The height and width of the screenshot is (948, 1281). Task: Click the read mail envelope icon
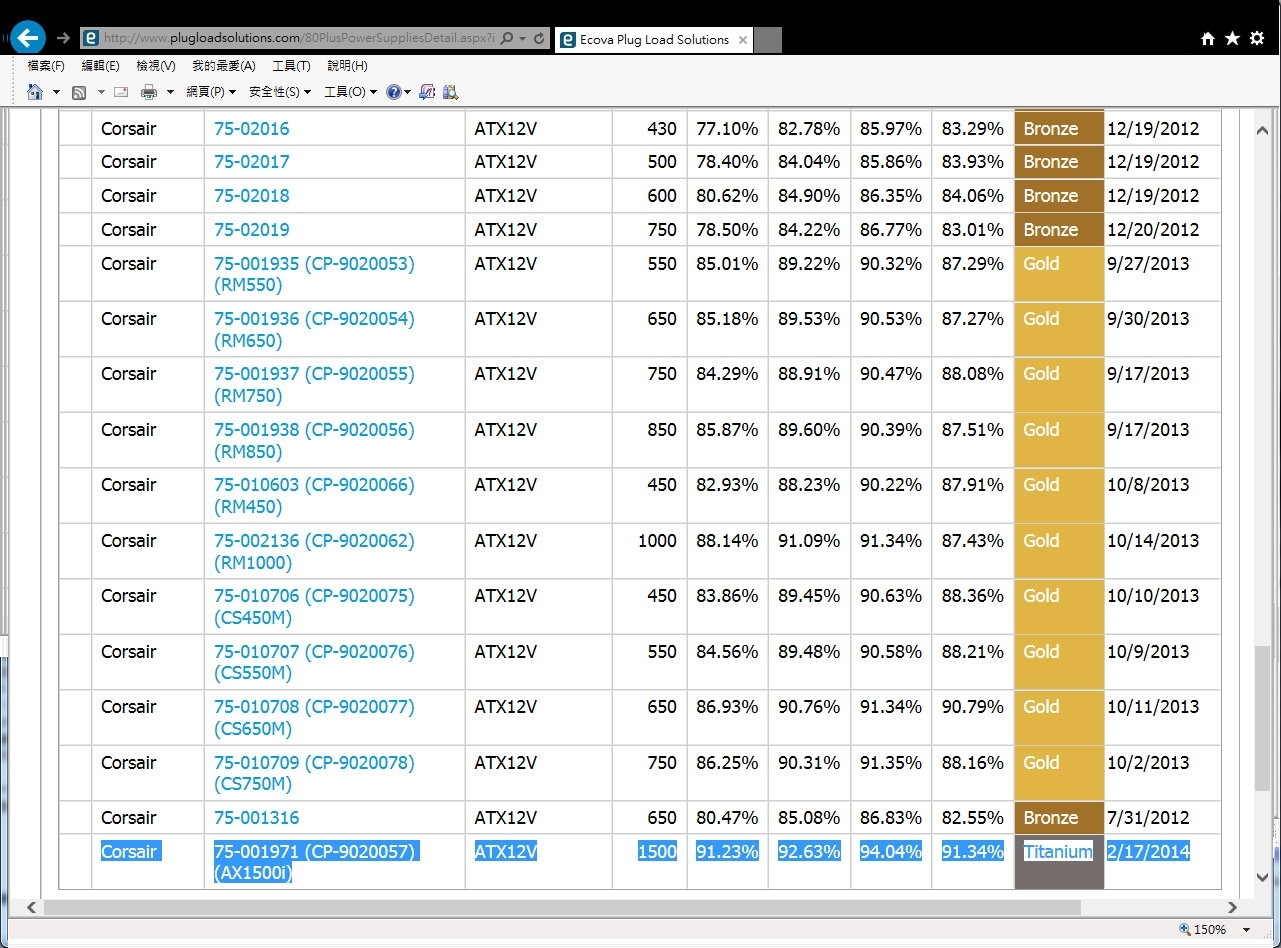121,92
